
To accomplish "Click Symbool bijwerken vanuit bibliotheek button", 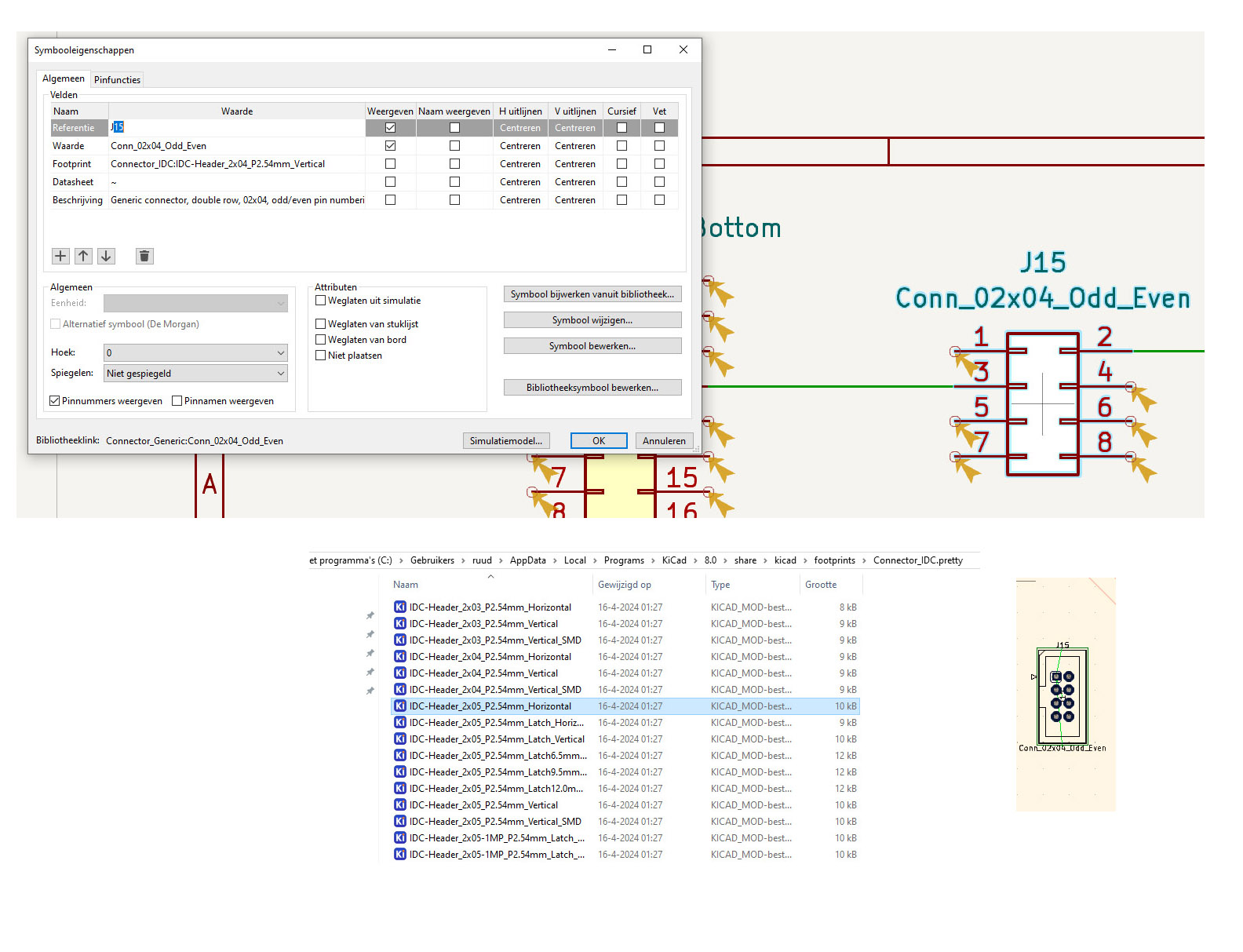I will coord(592,294).
